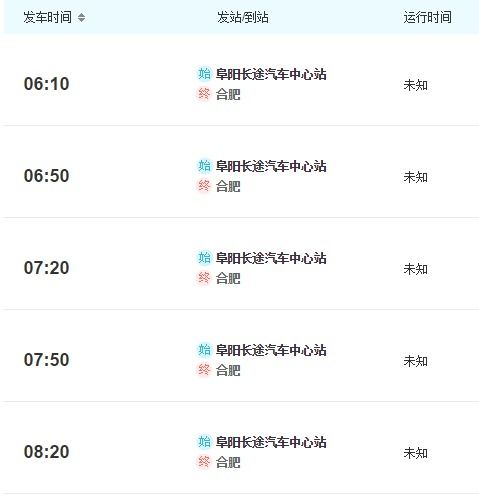Select the 06:10 departure time

[x=46, y=84]
